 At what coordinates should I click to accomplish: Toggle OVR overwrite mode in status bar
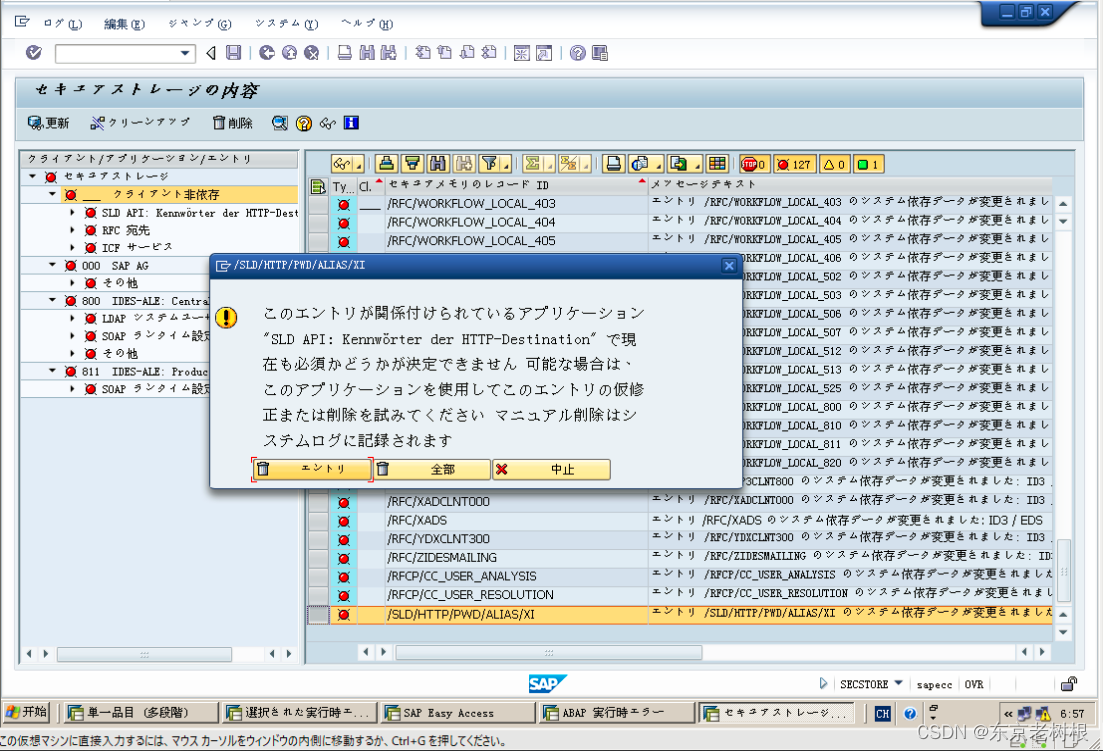[x=974, y=684]
